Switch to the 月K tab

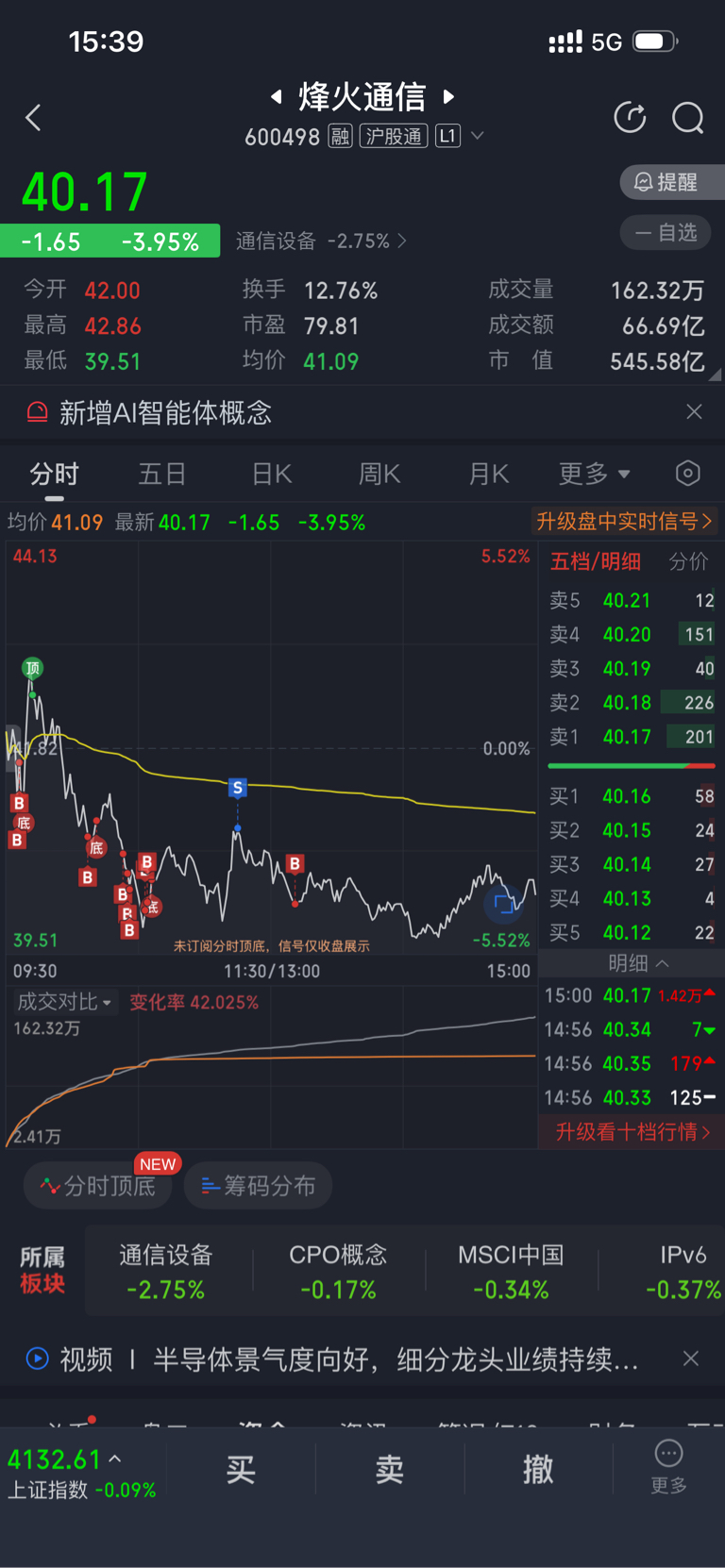click(x=489, y=474)
